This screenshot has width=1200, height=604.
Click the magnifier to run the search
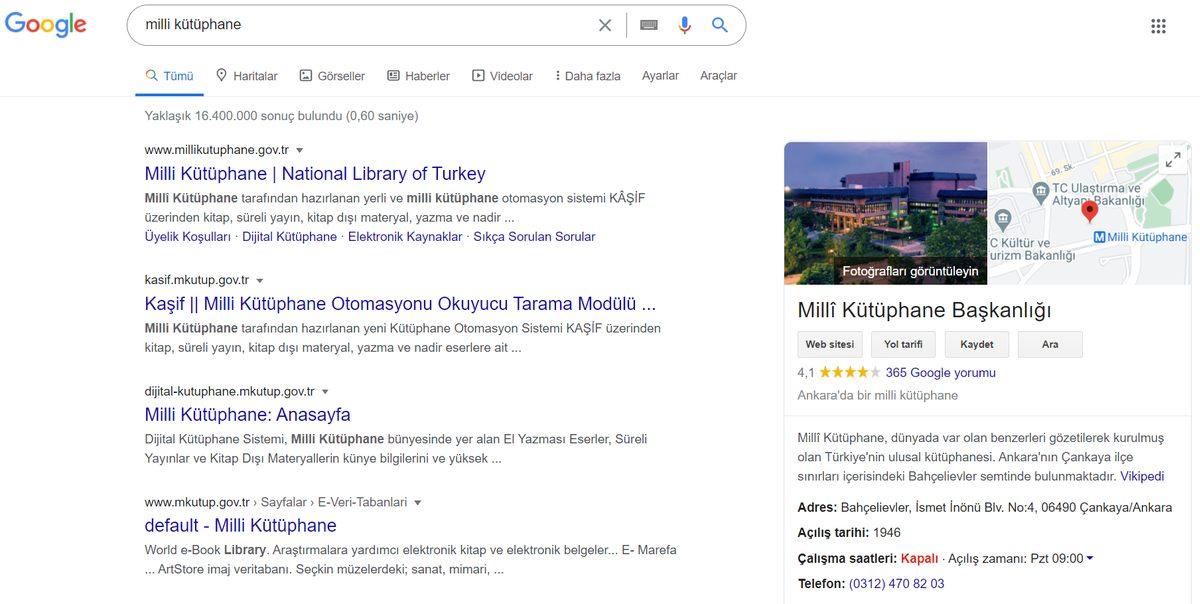(x=719, y=24)
